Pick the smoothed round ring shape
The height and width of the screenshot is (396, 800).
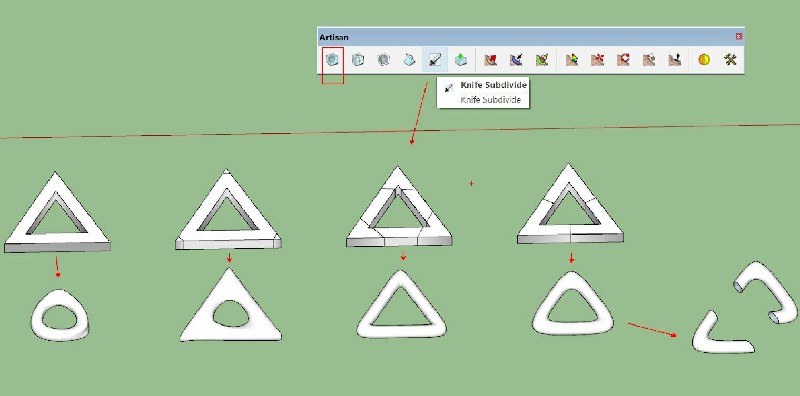pyautogui.click(x=60, y=315)
